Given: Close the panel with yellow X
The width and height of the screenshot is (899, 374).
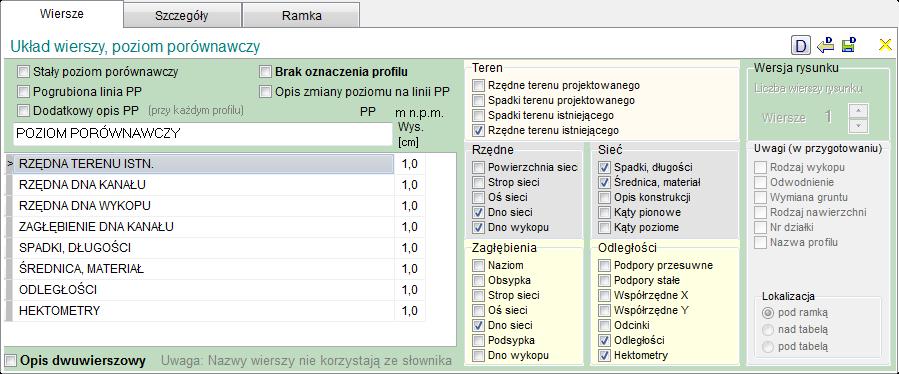Looking at the screenshot, I should tap(885, 45).
